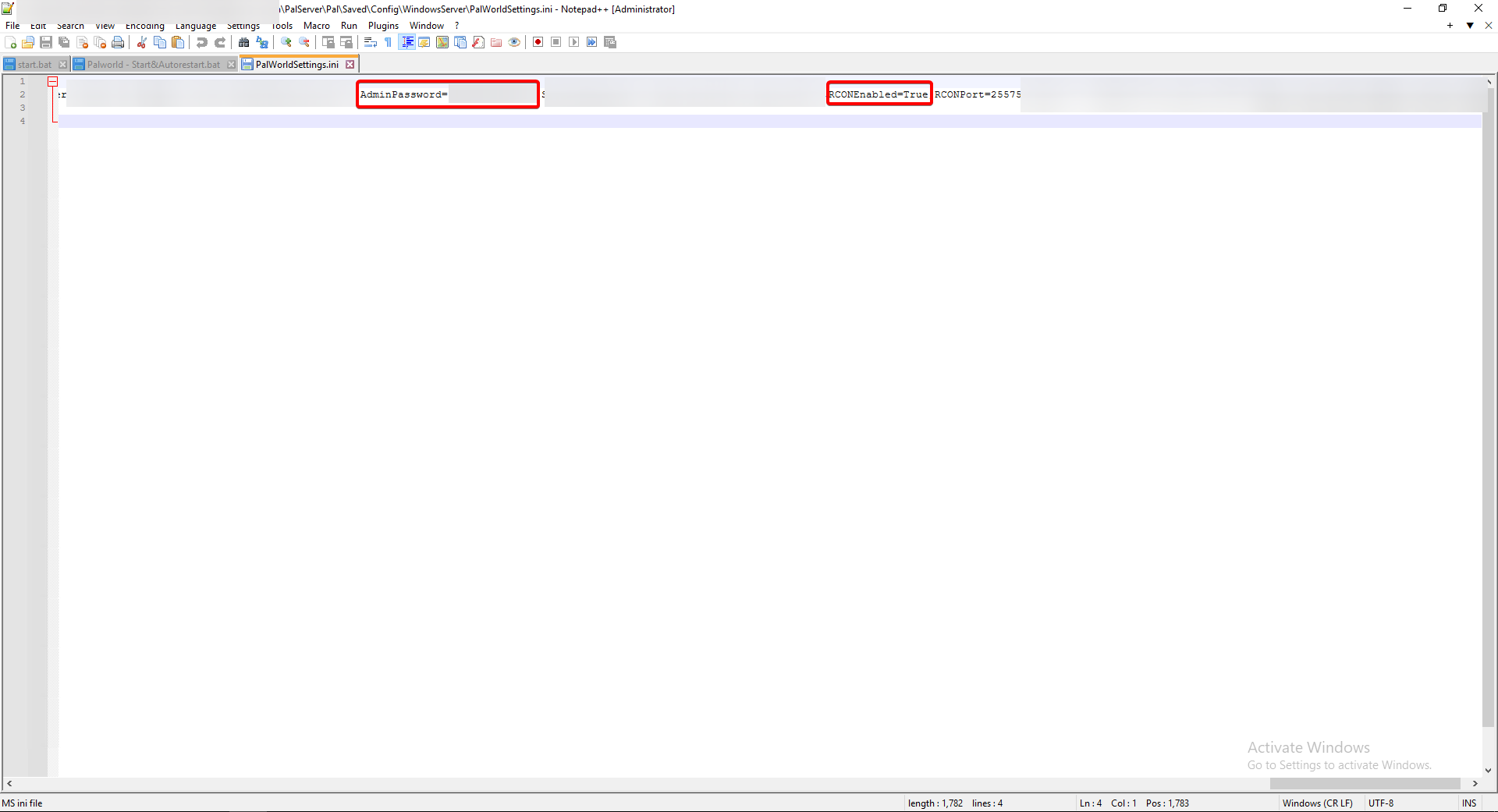Click Windows (CR LF) line ending in status bar
The height and width of the screenshot is (812, 1498).
pos(1317,803)
